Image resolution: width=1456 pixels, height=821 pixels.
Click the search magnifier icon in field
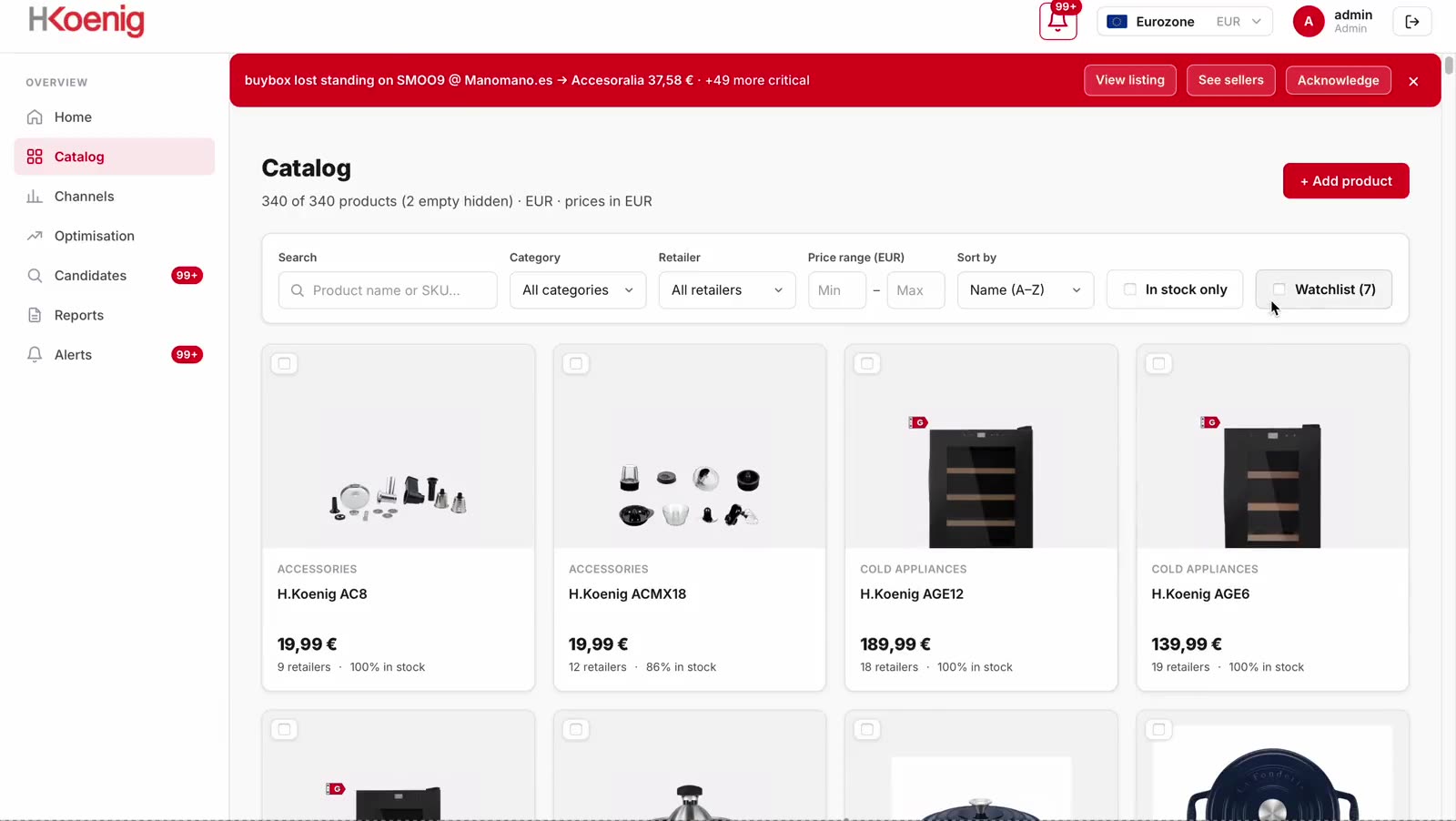pyautogui.click(x=297, y=290)
